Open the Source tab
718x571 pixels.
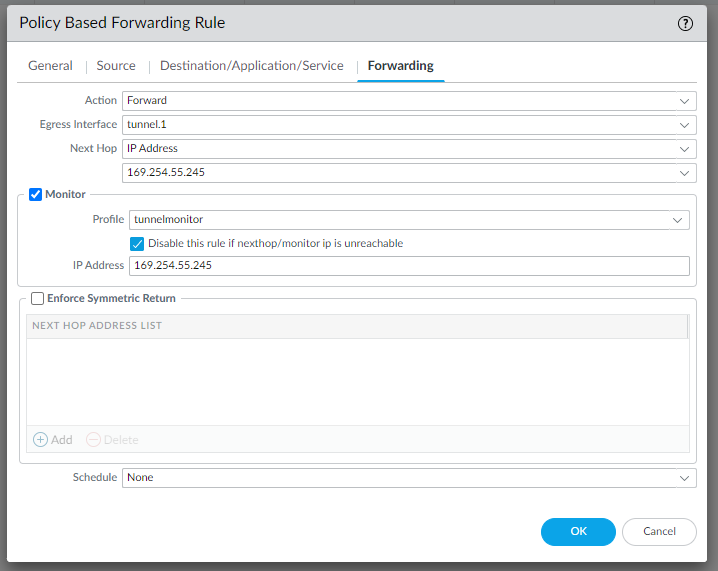116,66
